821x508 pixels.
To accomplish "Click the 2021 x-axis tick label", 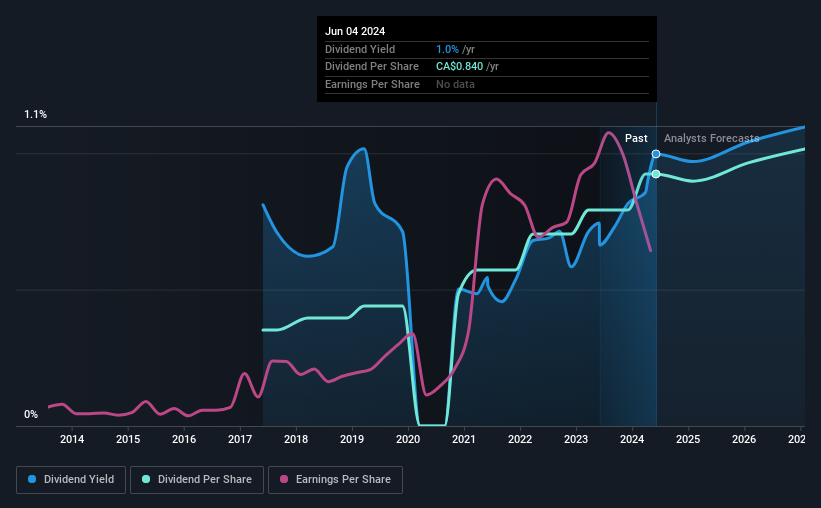I will click(464, 439).
